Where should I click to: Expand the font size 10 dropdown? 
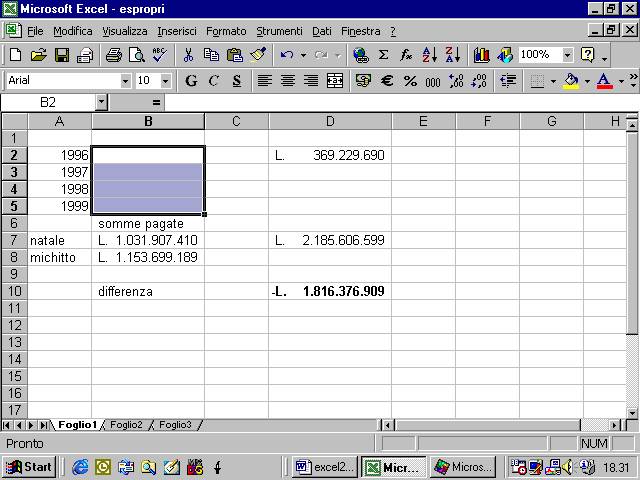click(x=165, y=81)
